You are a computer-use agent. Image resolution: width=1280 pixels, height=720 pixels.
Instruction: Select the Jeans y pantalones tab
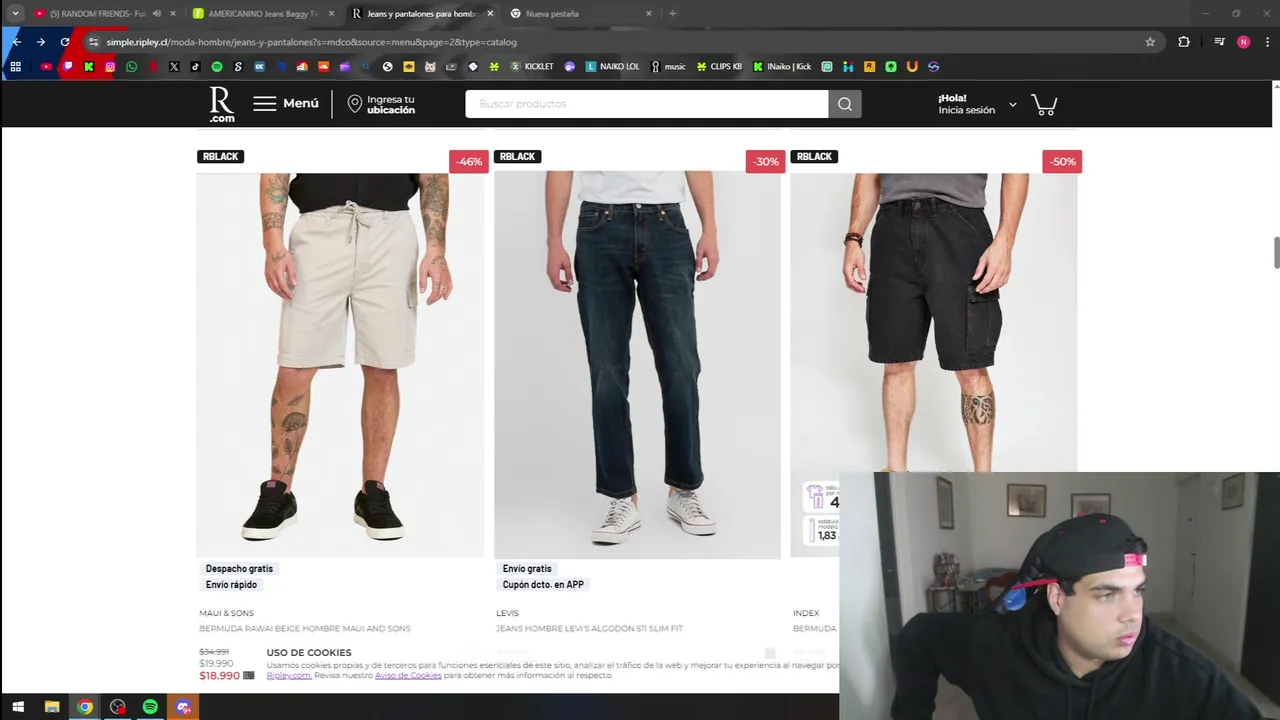point(421,14)
